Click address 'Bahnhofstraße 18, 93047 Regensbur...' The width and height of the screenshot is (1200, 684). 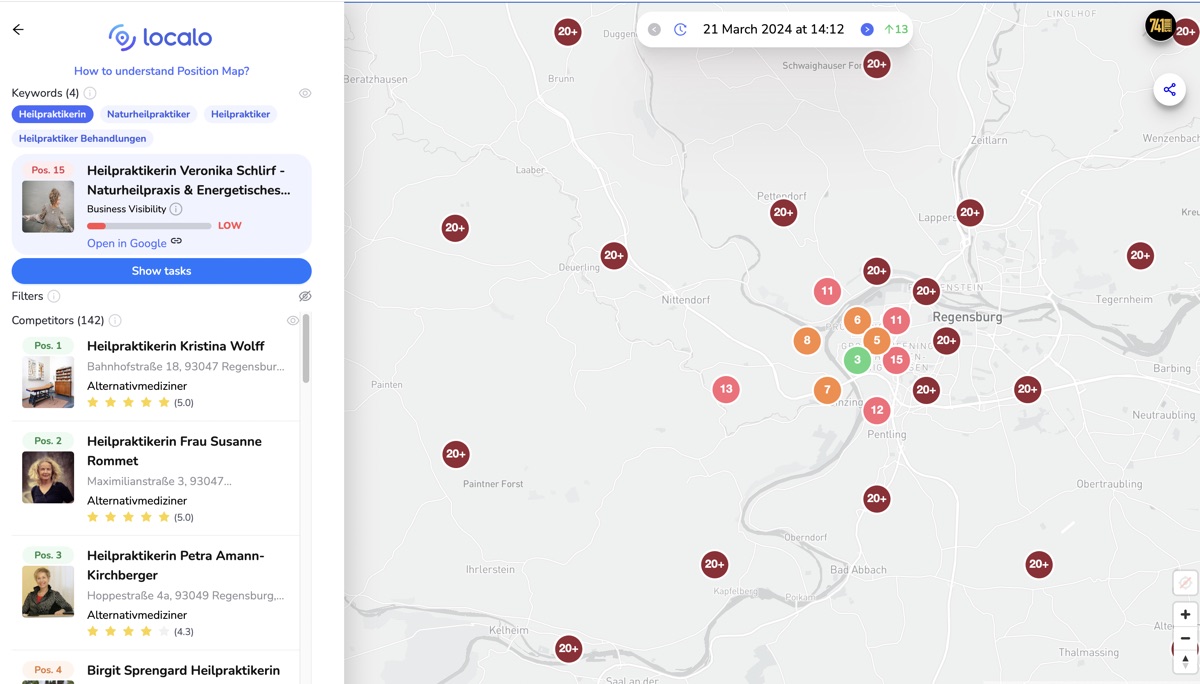(185, 367)
